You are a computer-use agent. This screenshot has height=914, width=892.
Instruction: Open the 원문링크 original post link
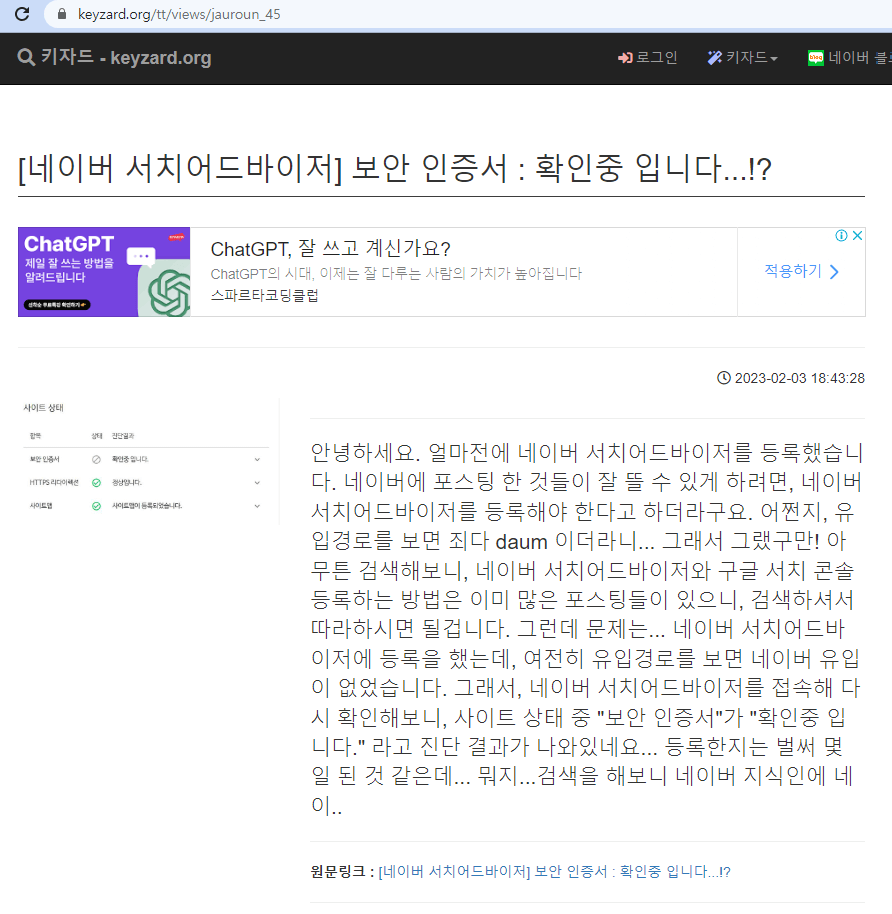click(554, 872)
